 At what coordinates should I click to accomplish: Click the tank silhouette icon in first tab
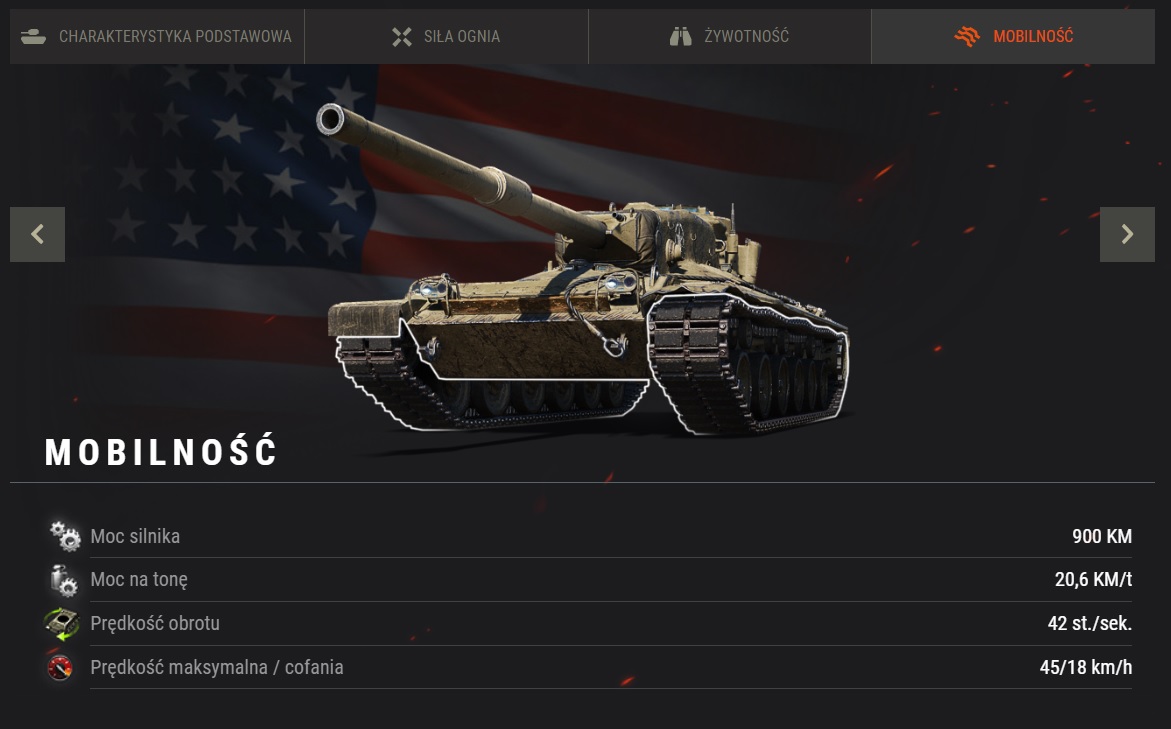[34, 37]
